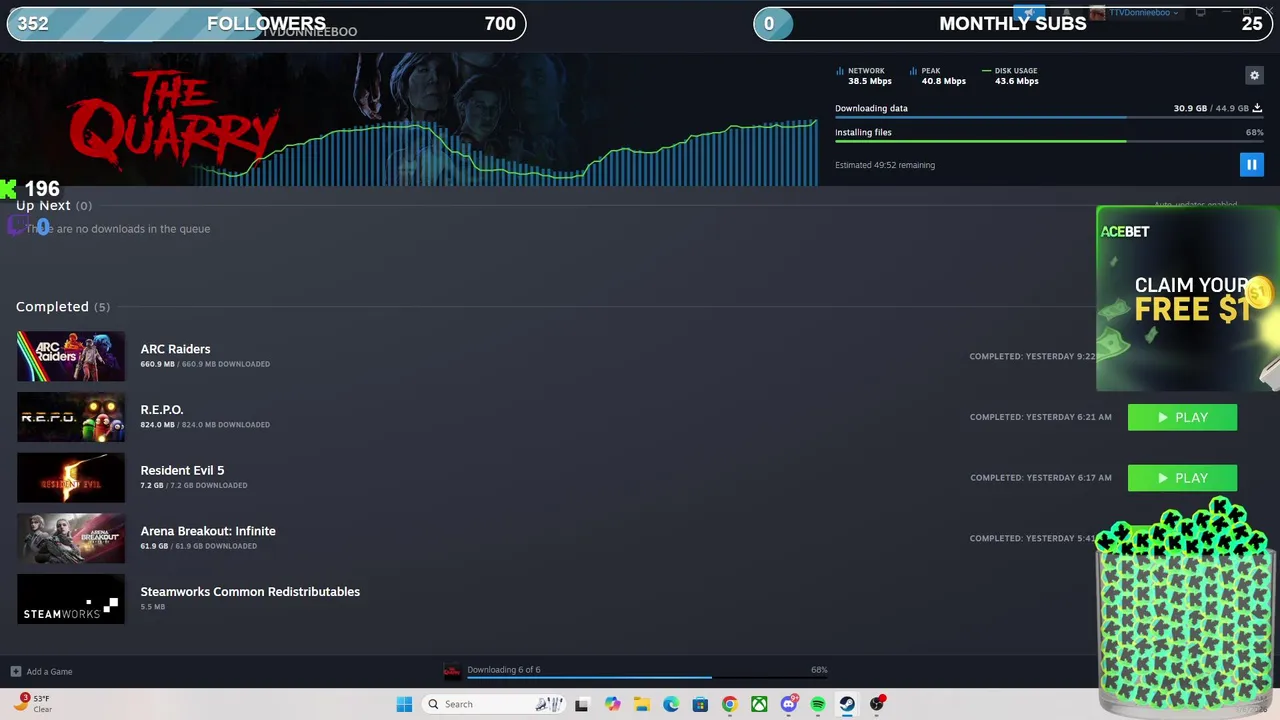
Task: Open the Windows Start menu
Action: 404,704
